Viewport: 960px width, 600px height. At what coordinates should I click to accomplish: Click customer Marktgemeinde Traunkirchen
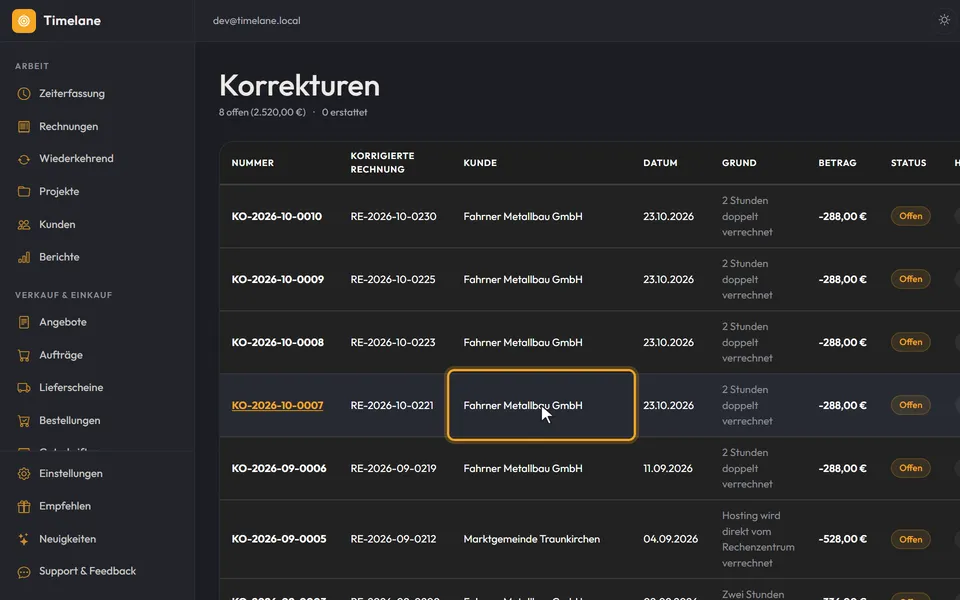(x=531, y=539)
